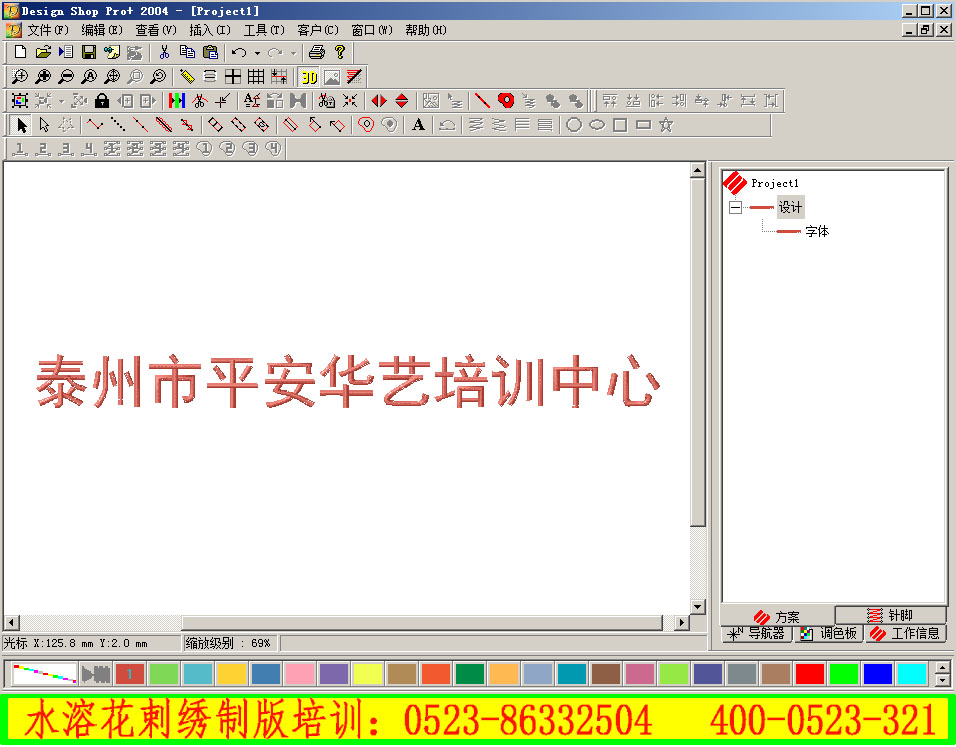Save the project with the diskette icon
Image resolution: width=956 pixels, height=747 pixels.
(x=88, y=52)
